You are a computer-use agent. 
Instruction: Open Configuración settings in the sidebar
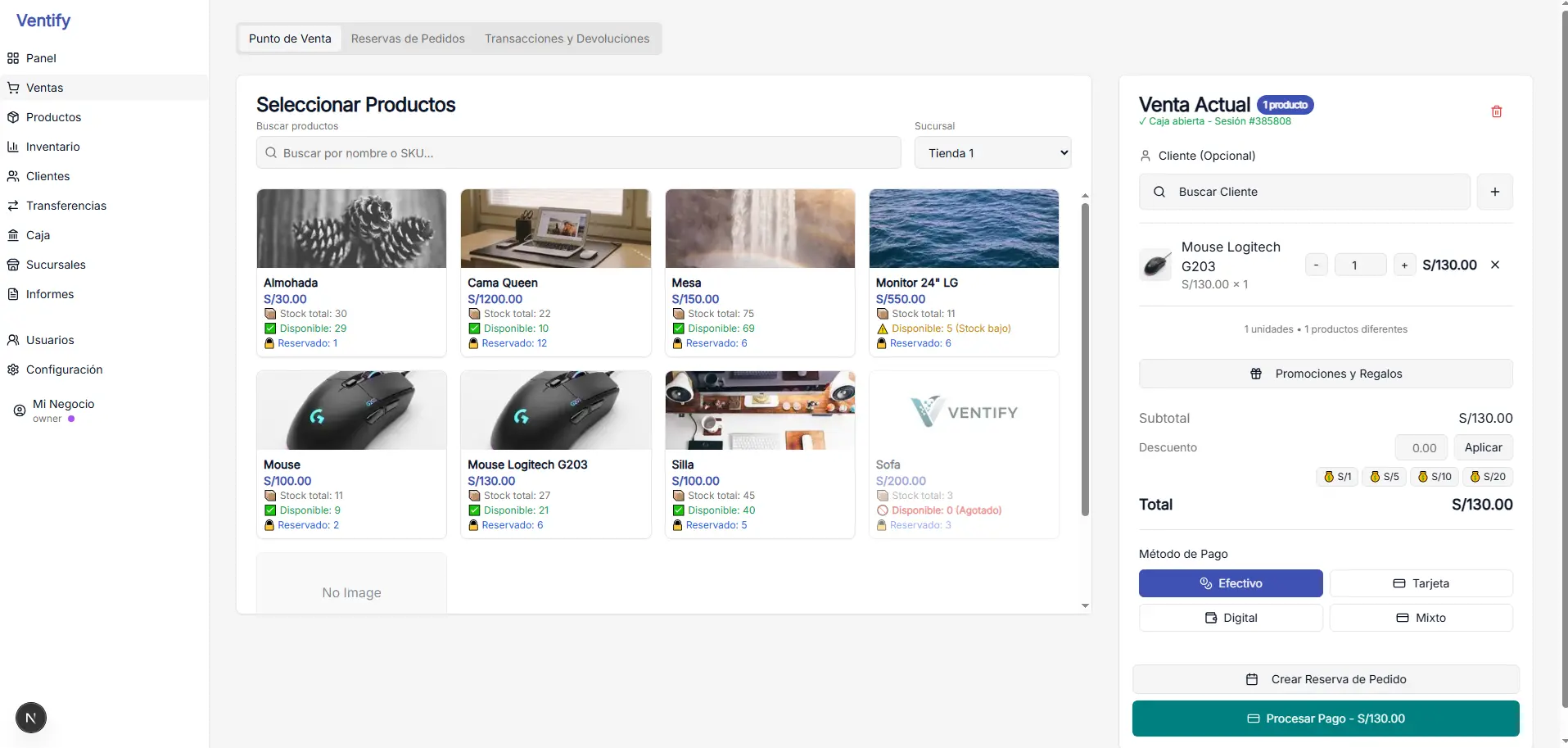pos(64,369)
